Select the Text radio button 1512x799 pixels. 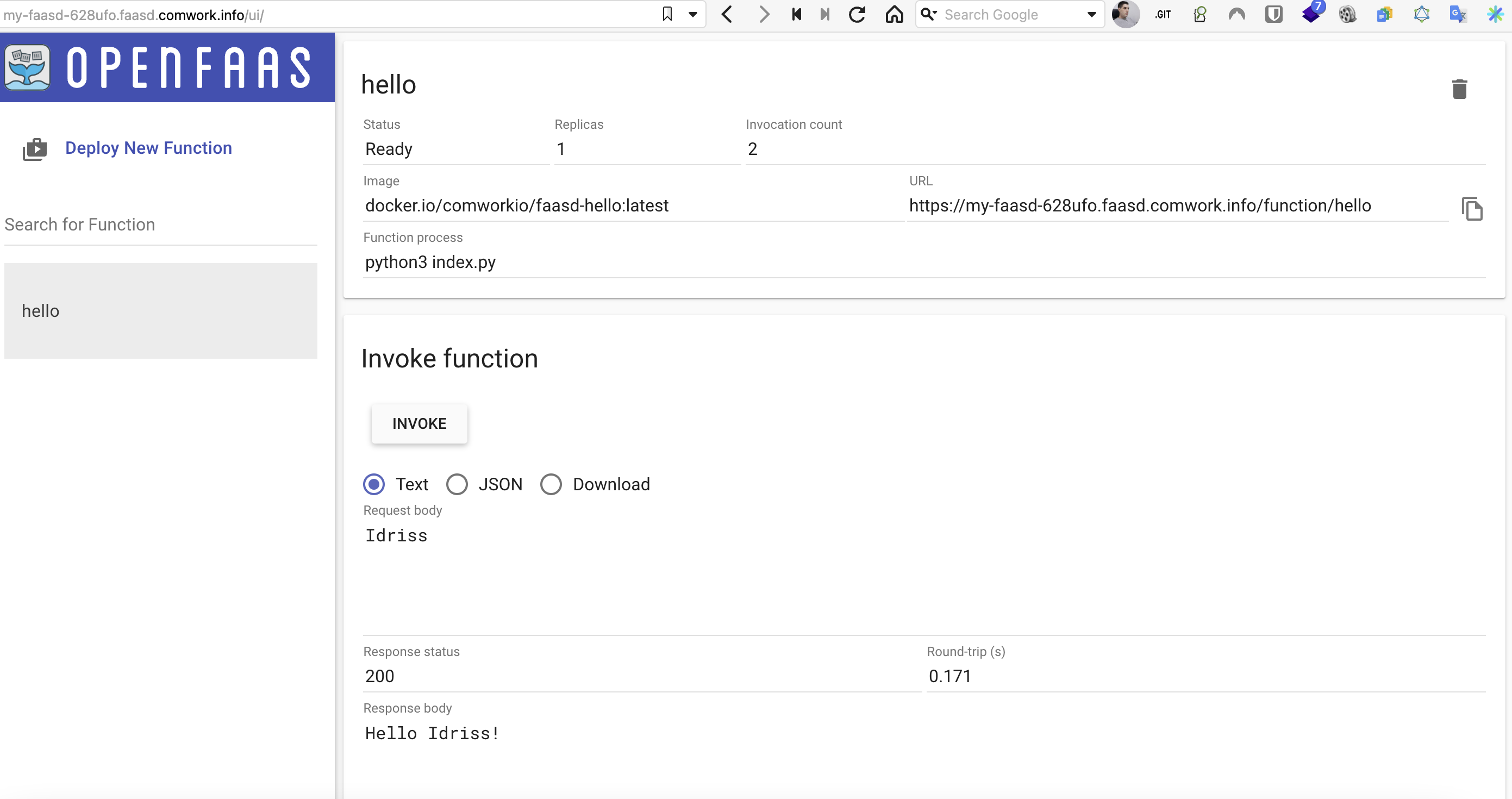375,484
